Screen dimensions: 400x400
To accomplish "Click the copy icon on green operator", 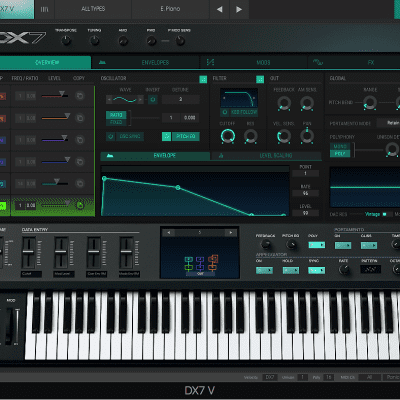I will coord(80,205).
